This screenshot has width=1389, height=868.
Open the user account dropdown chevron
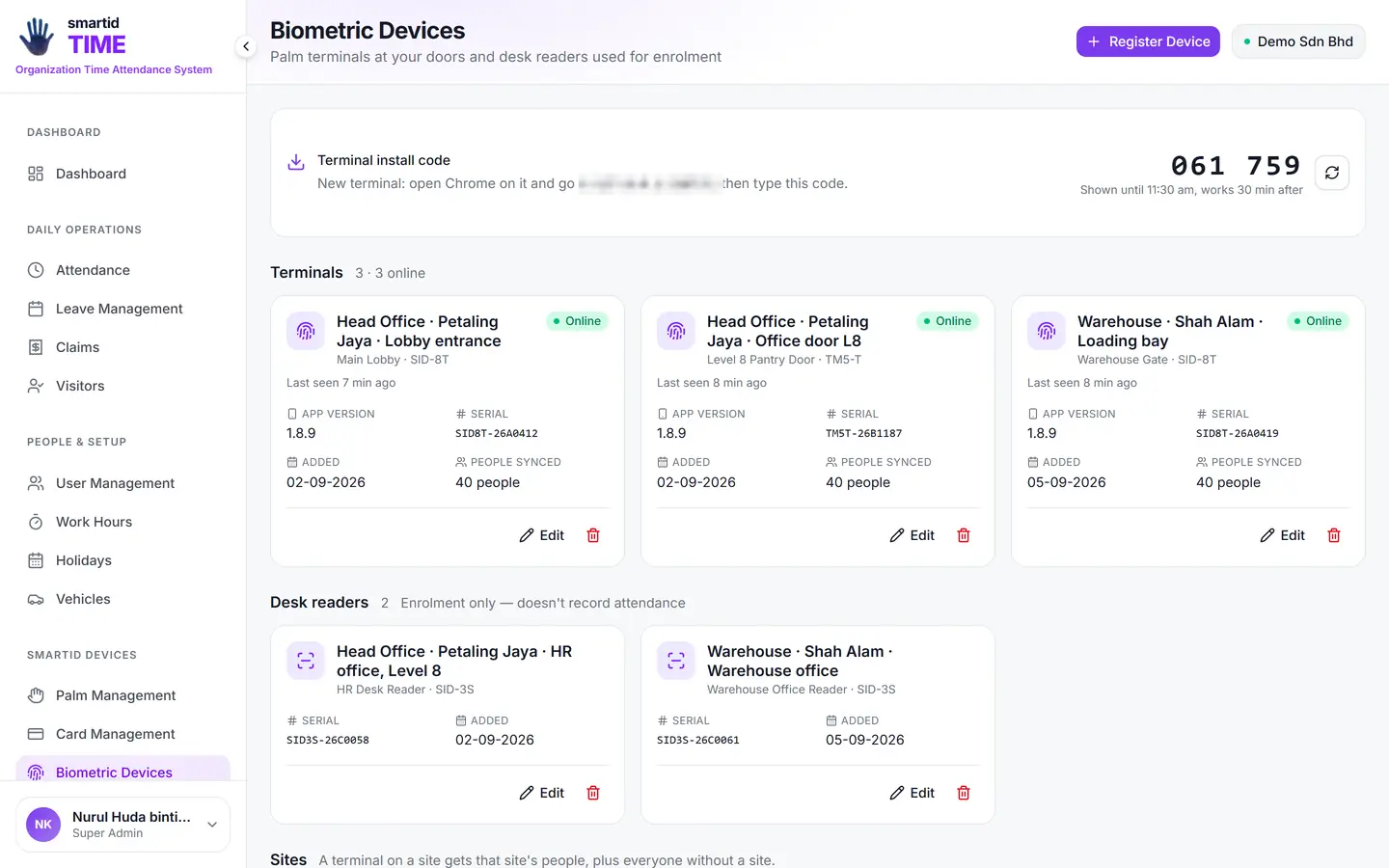(212, 825)
